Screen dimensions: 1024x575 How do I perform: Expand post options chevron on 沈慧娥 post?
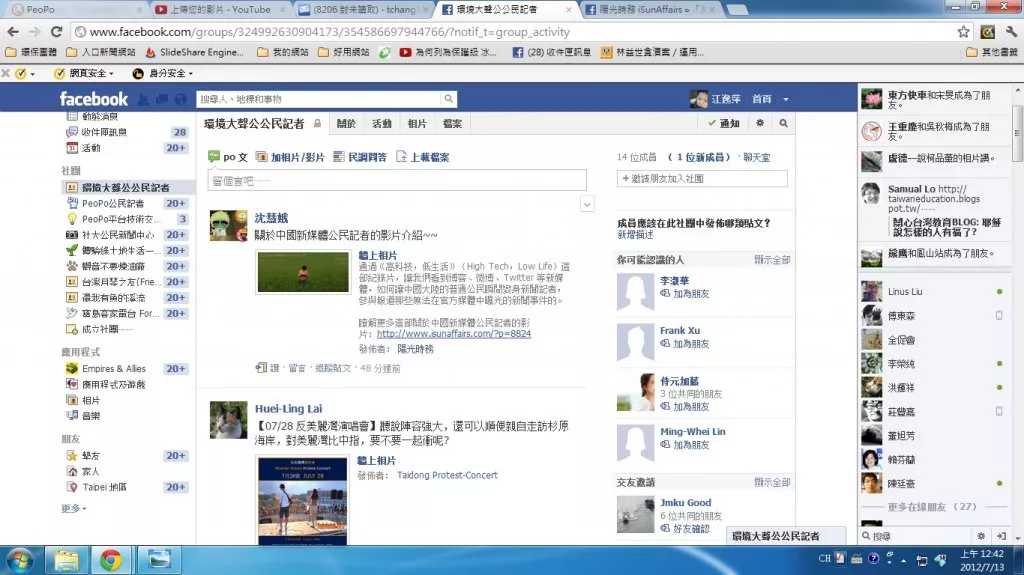click(x=586, y=205)
